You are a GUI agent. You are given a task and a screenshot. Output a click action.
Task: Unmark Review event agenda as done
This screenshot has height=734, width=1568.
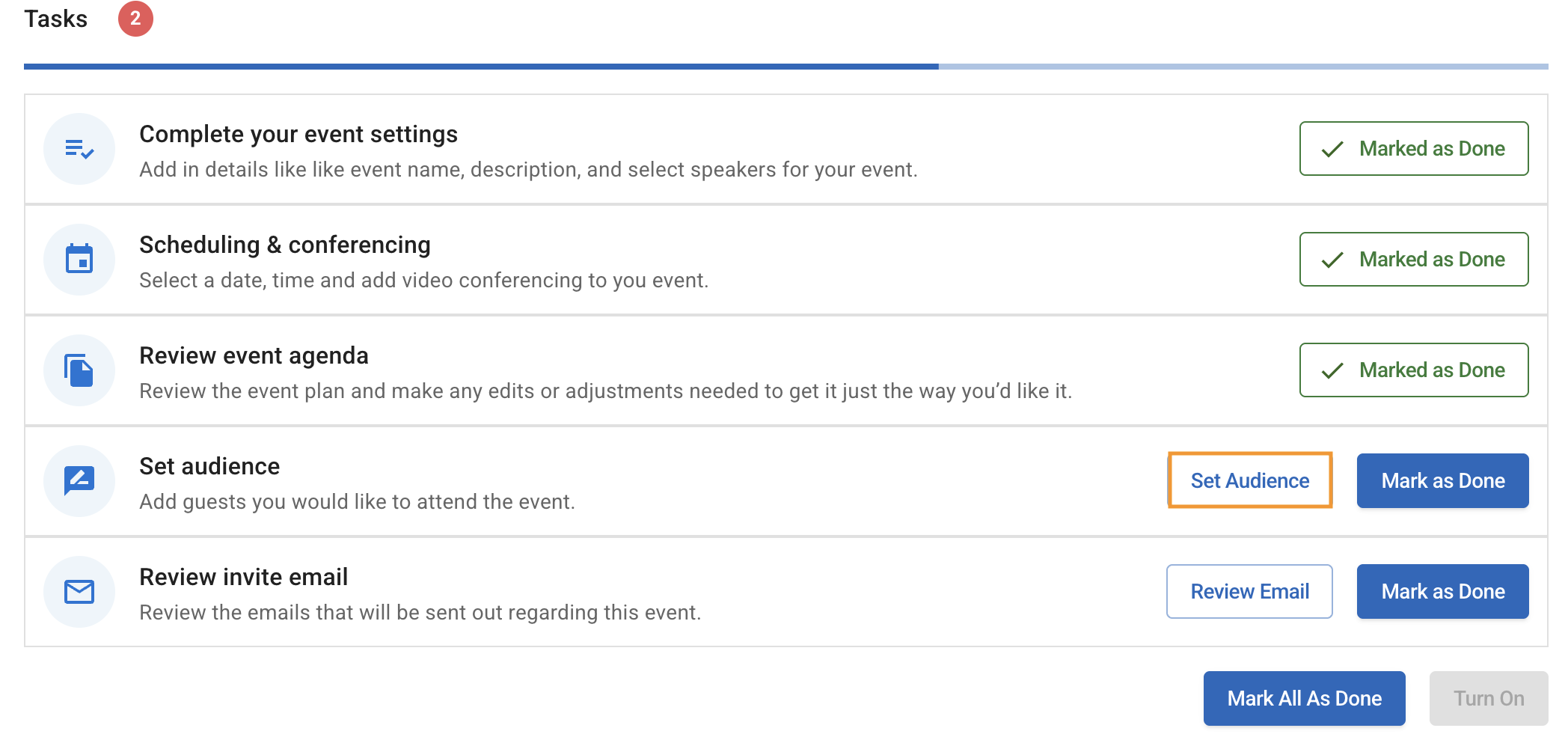click(1413, 370)
